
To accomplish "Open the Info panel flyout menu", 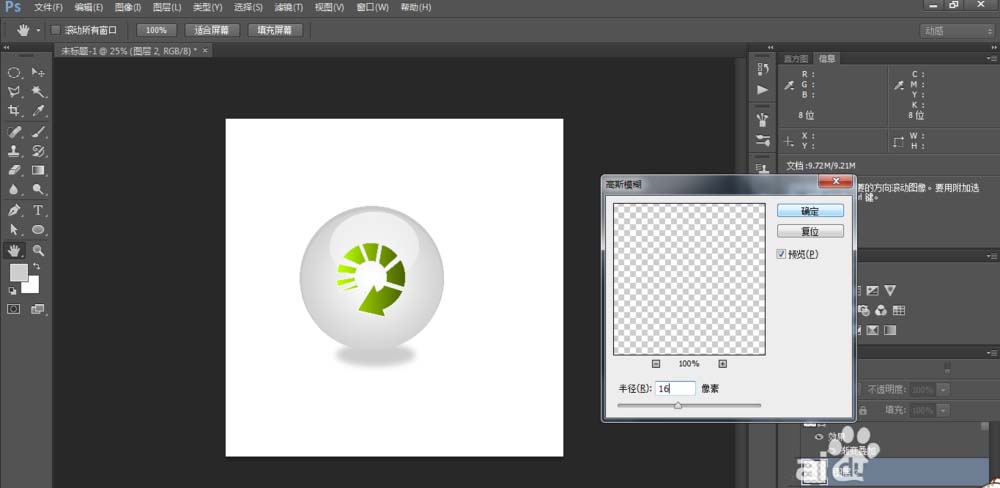I will pyautogui.click(x=990, y=58).
